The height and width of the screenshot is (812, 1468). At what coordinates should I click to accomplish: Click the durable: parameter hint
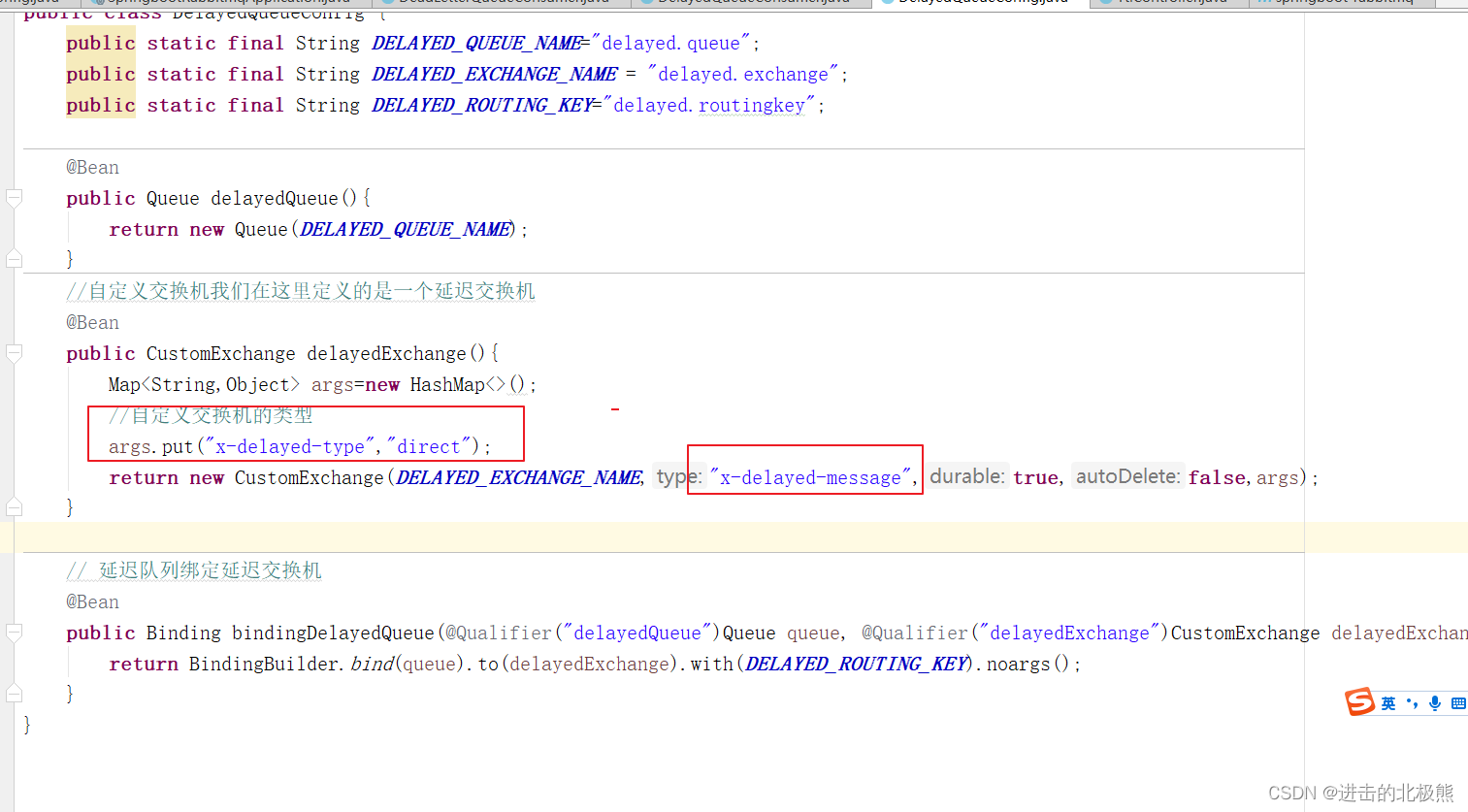967,476
